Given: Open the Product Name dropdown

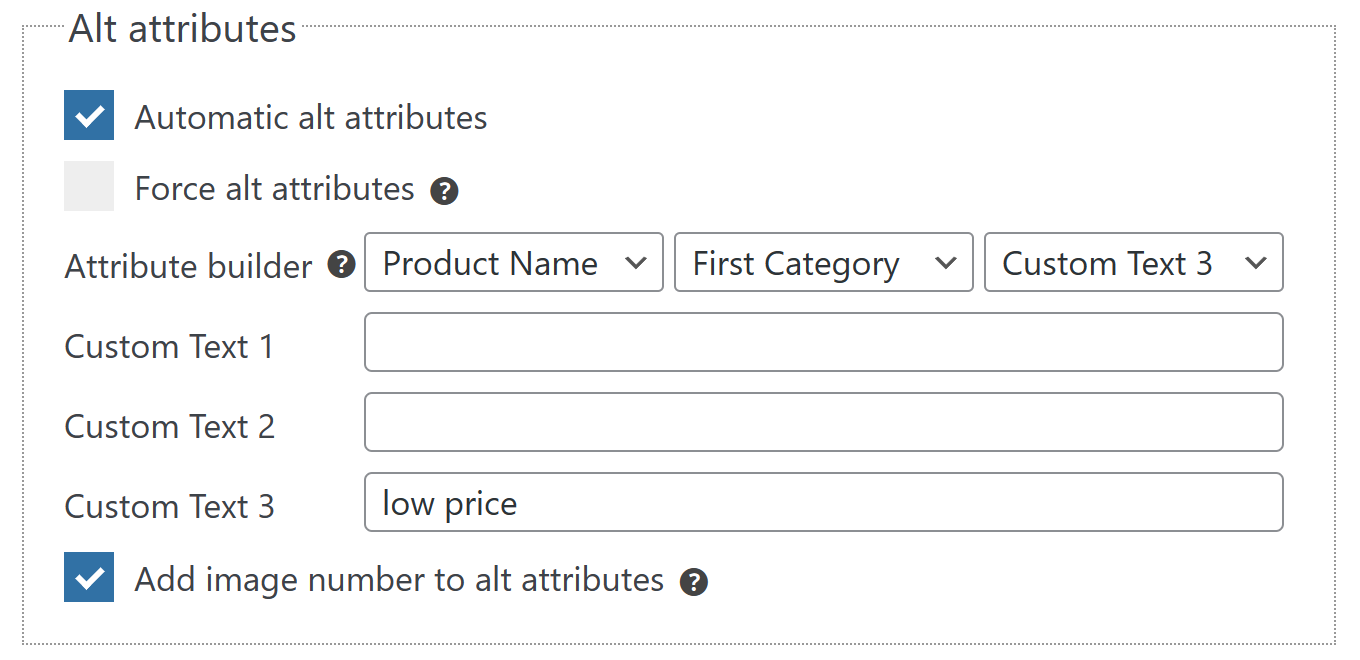Looking at the screenshot, I should click(513, 263).
